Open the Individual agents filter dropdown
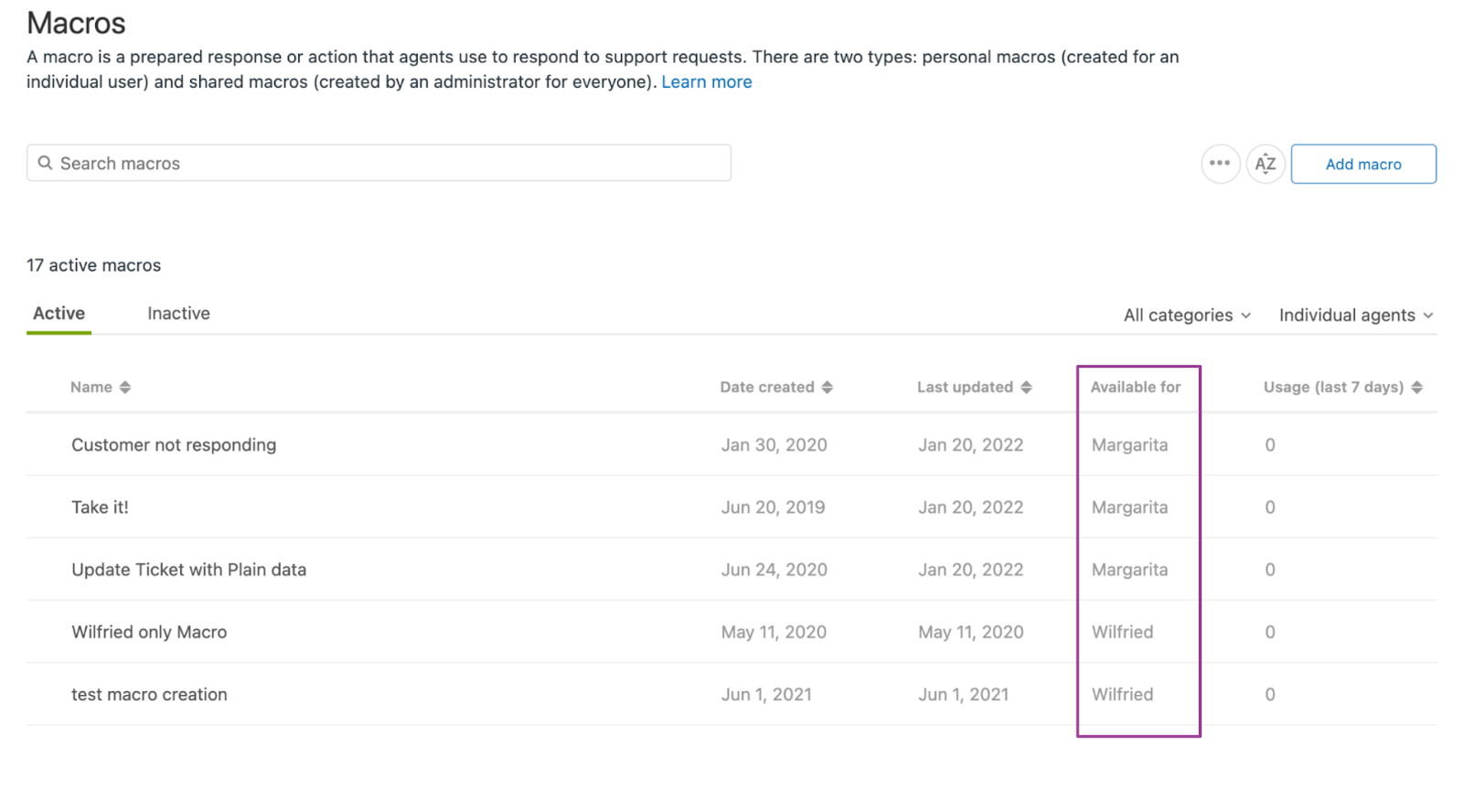This screenshot has height=812, width=1463. [x=1355, y=315]
